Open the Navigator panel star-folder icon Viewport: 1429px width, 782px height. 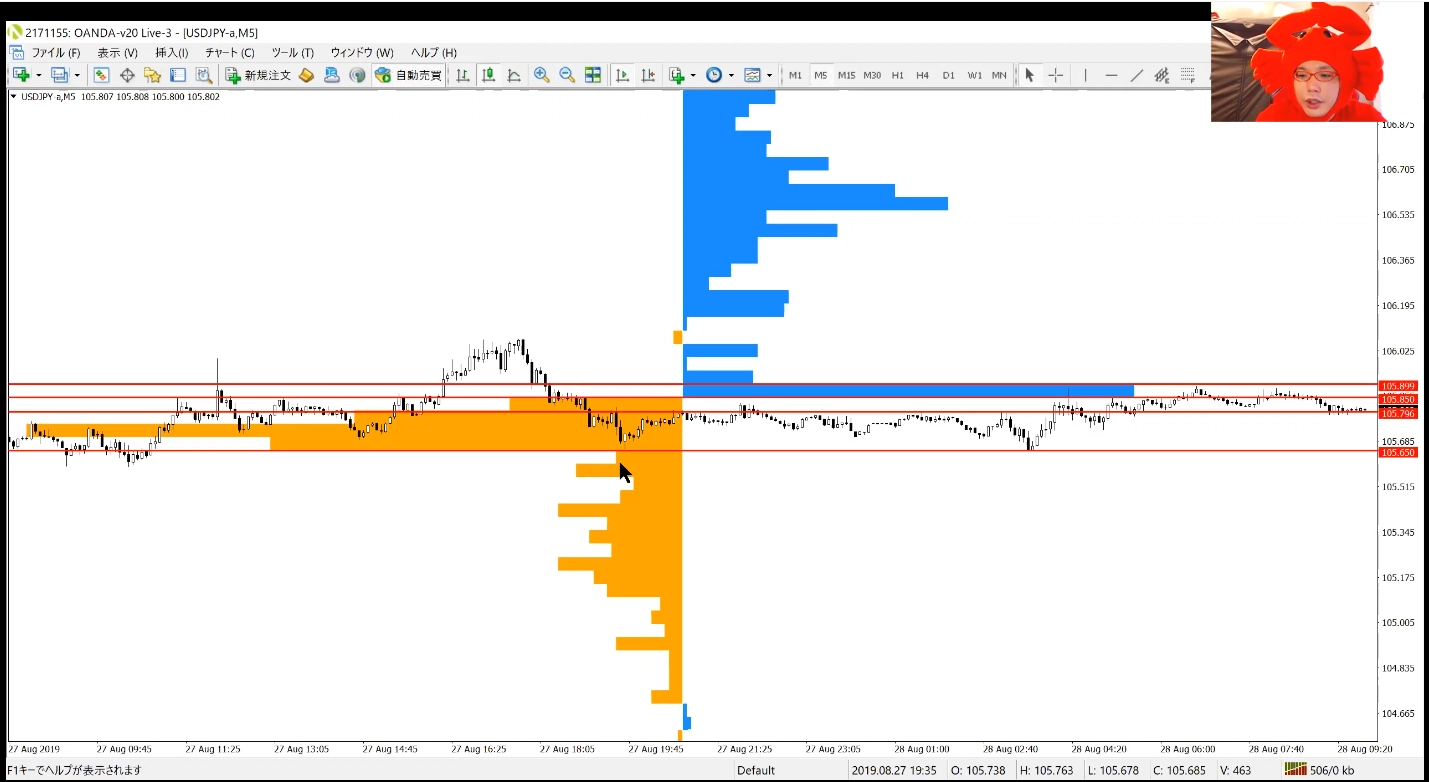point(152,75)
